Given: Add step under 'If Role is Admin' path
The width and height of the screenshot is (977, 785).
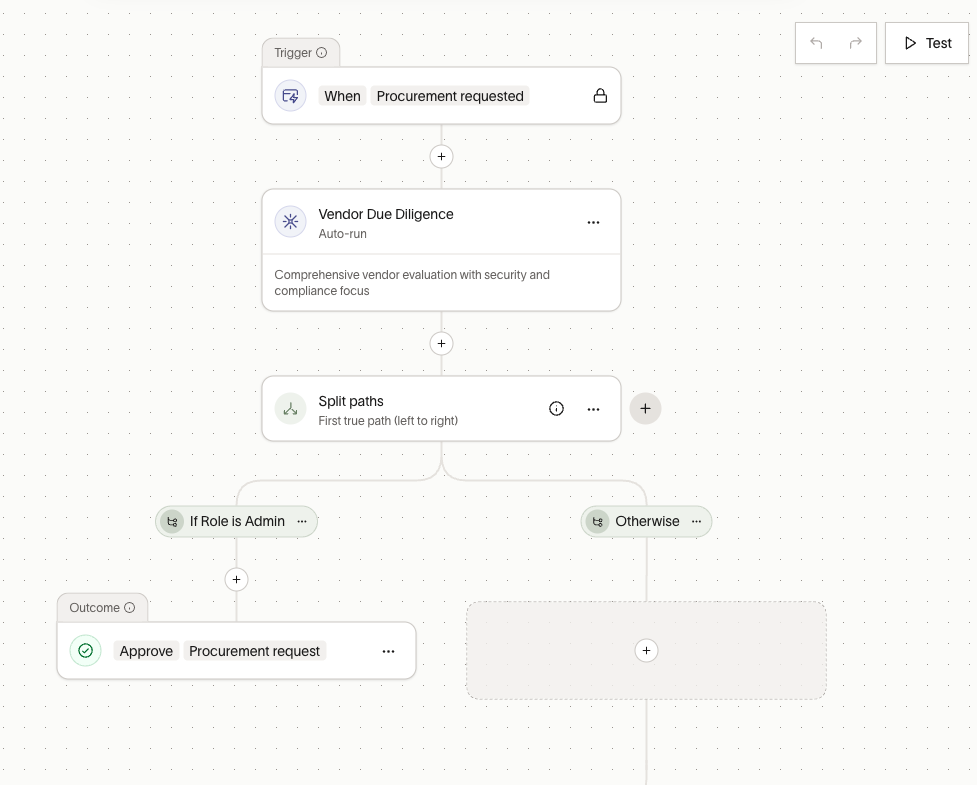Looking at the screenshot, I should tap(236, 580).
